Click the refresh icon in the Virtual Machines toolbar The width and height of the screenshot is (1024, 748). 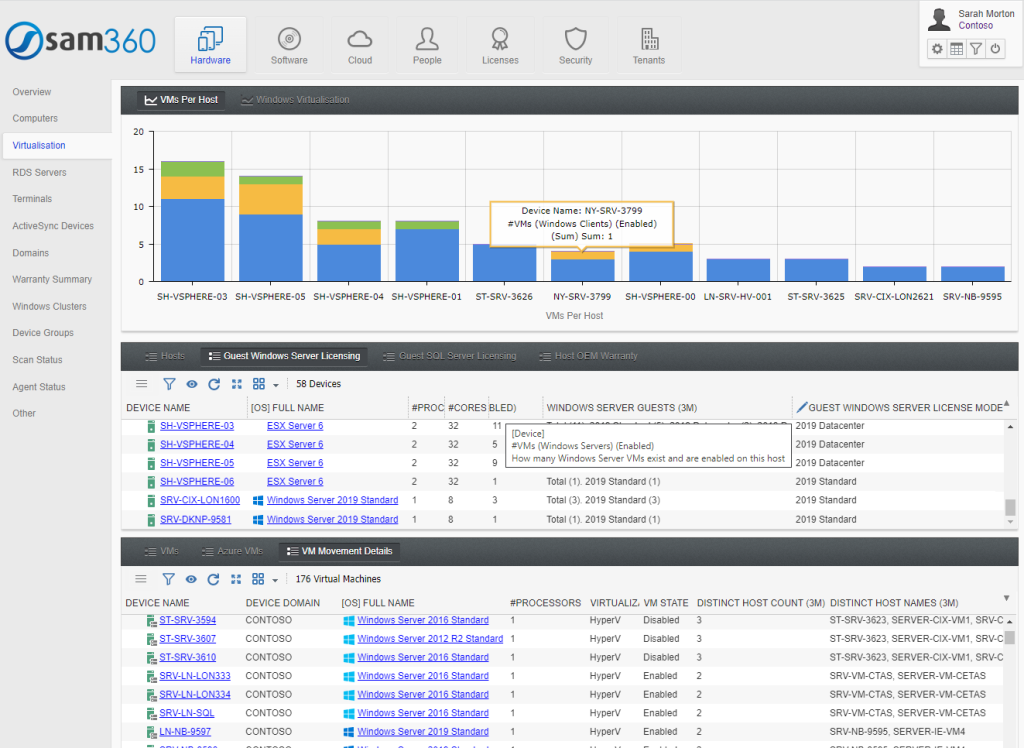(x=214, y=578)
